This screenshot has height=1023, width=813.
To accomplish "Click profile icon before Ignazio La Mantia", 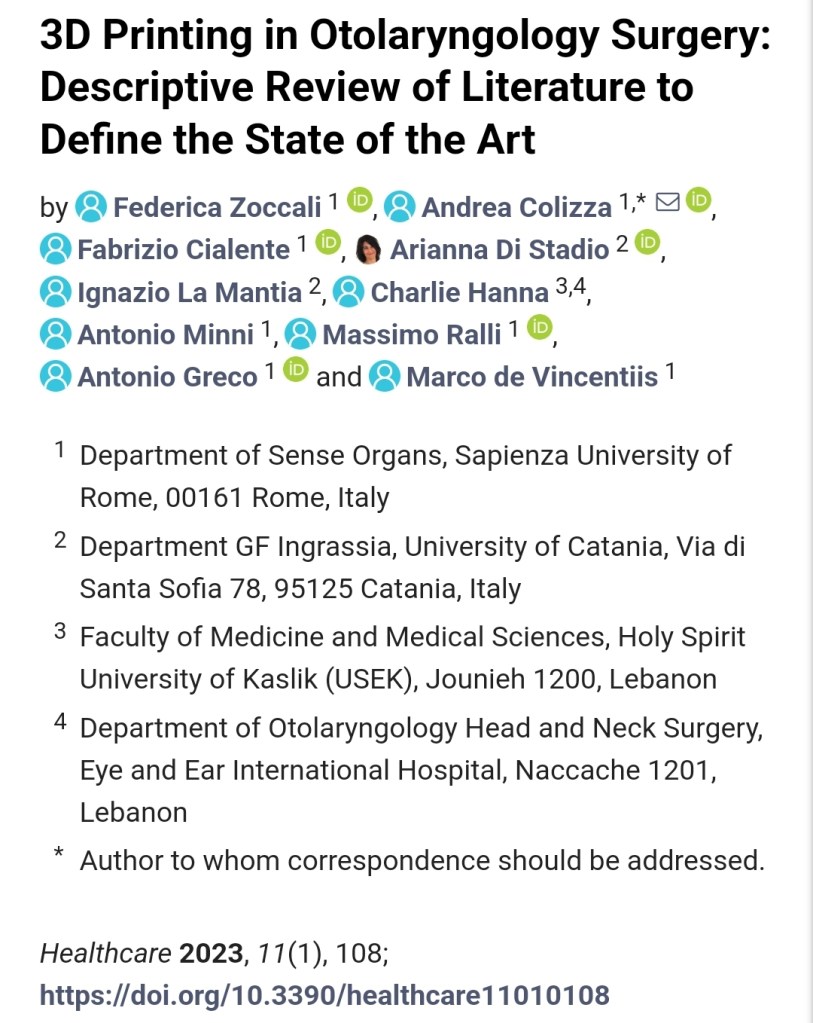I will click(x=56, y=292).
